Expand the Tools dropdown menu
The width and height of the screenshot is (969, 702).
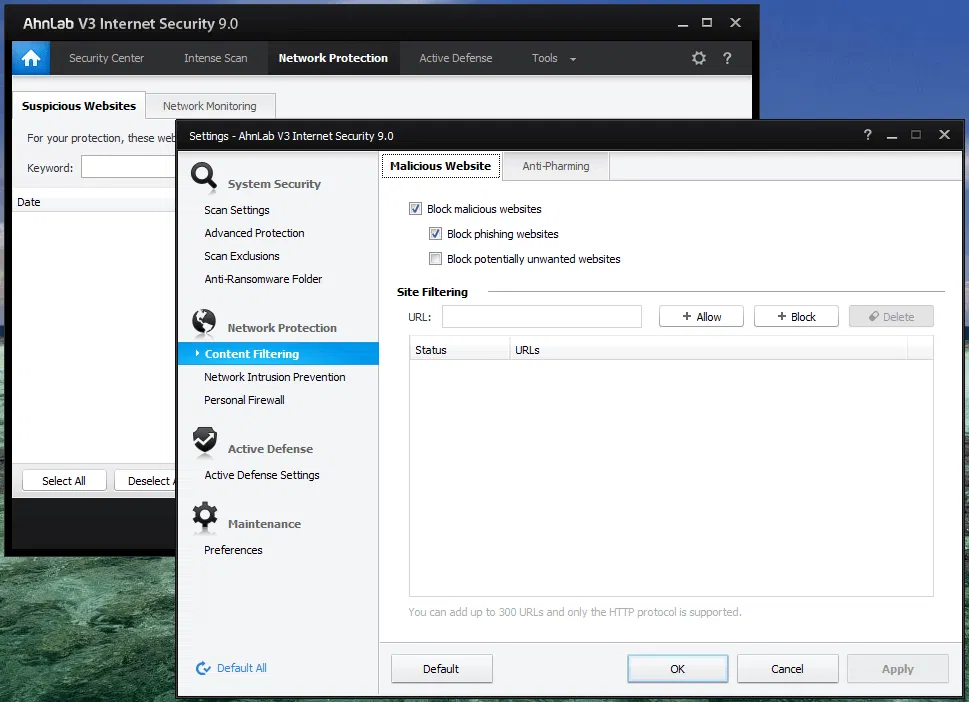click(x=554, y=58)
